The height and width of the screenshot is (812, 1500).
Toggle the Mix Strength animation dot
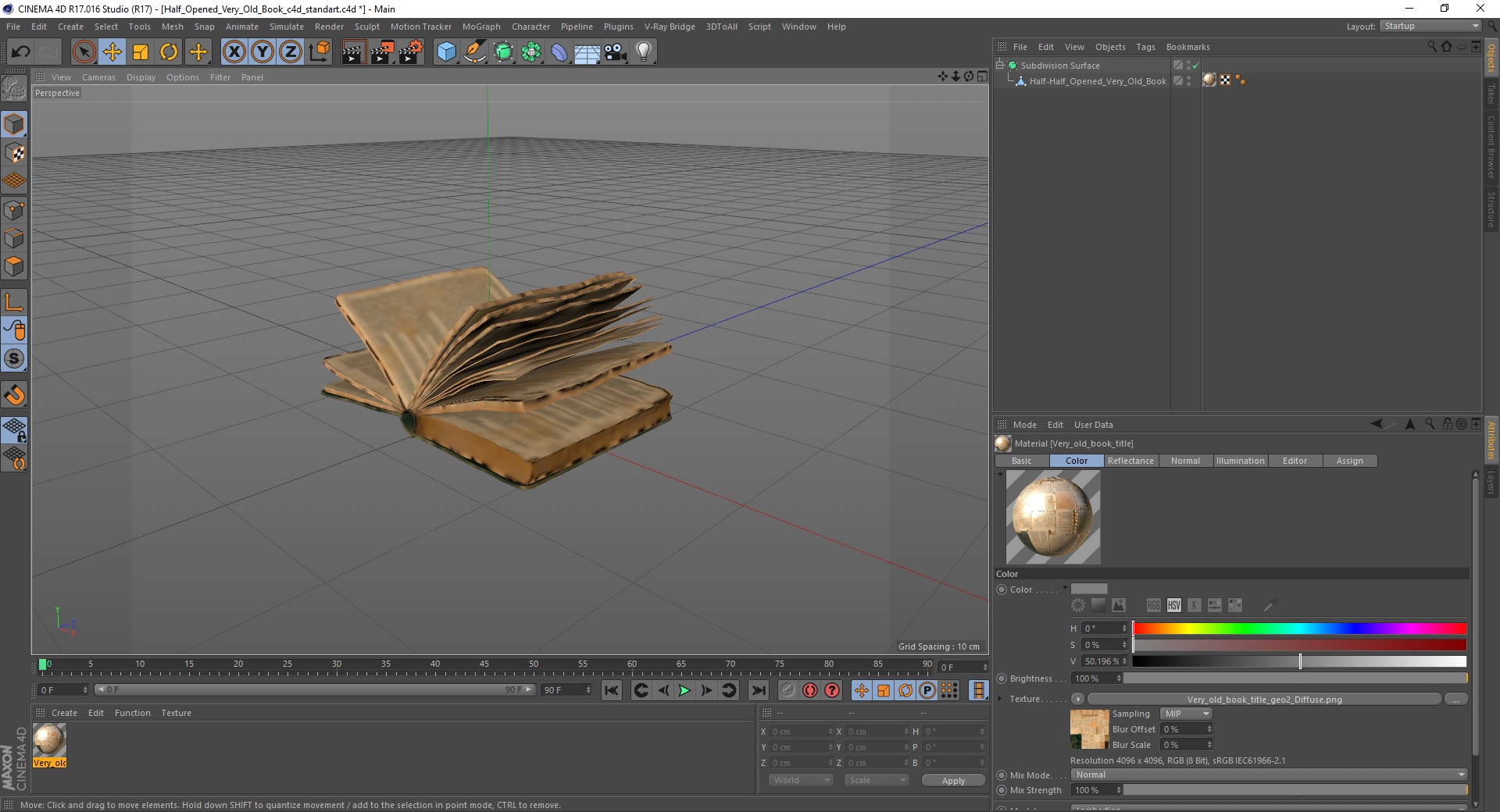pyautogui.click(x=1002, y=790)
